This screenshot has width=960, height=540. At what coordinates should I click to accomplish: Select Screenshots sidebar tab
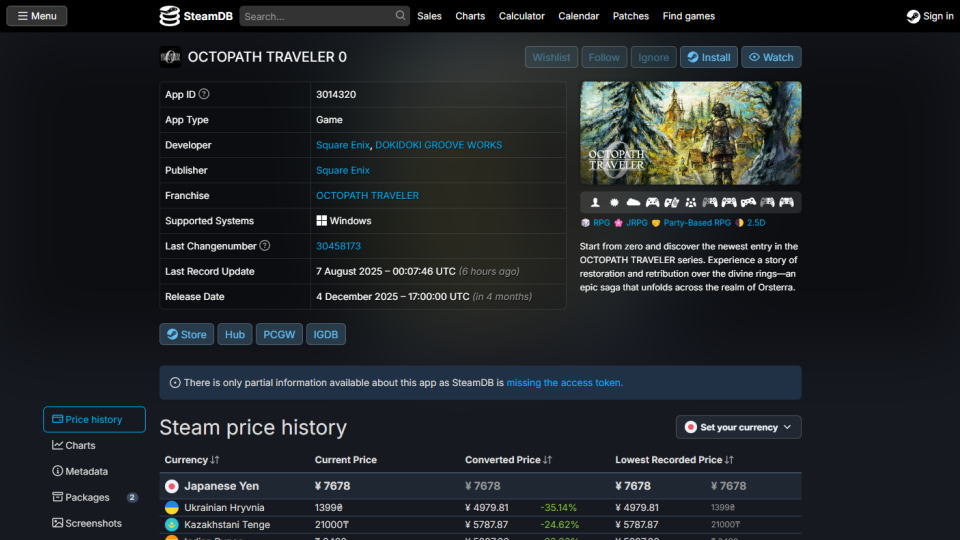[94, 523]
